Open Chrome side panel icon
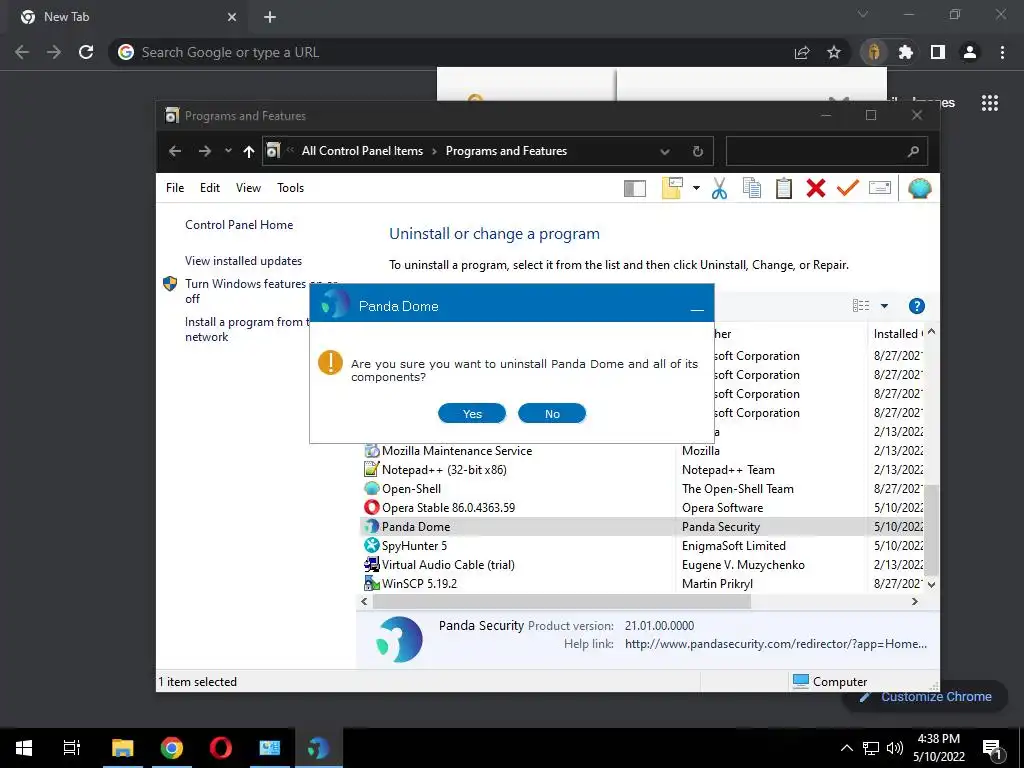 937,52
